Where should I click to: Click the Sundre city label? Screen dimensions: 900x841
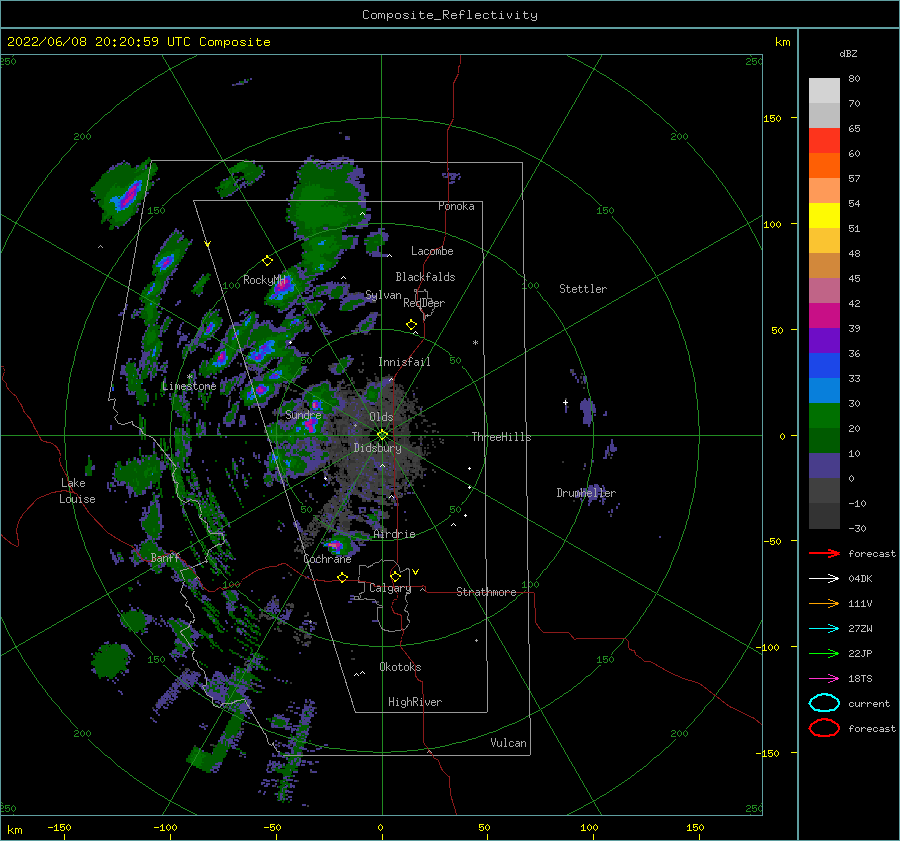point(303,414)
